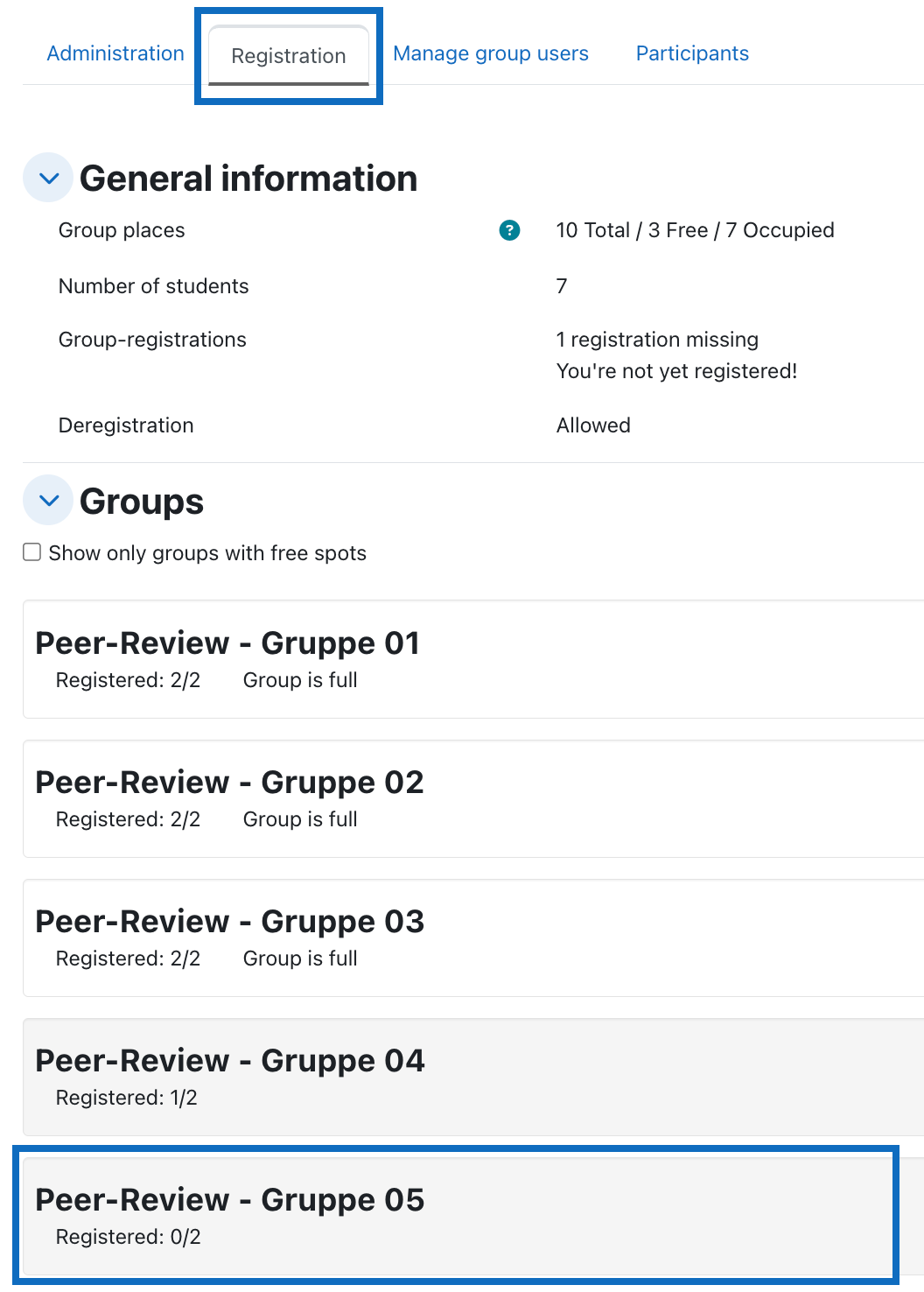Select the Registration tab

289,56
